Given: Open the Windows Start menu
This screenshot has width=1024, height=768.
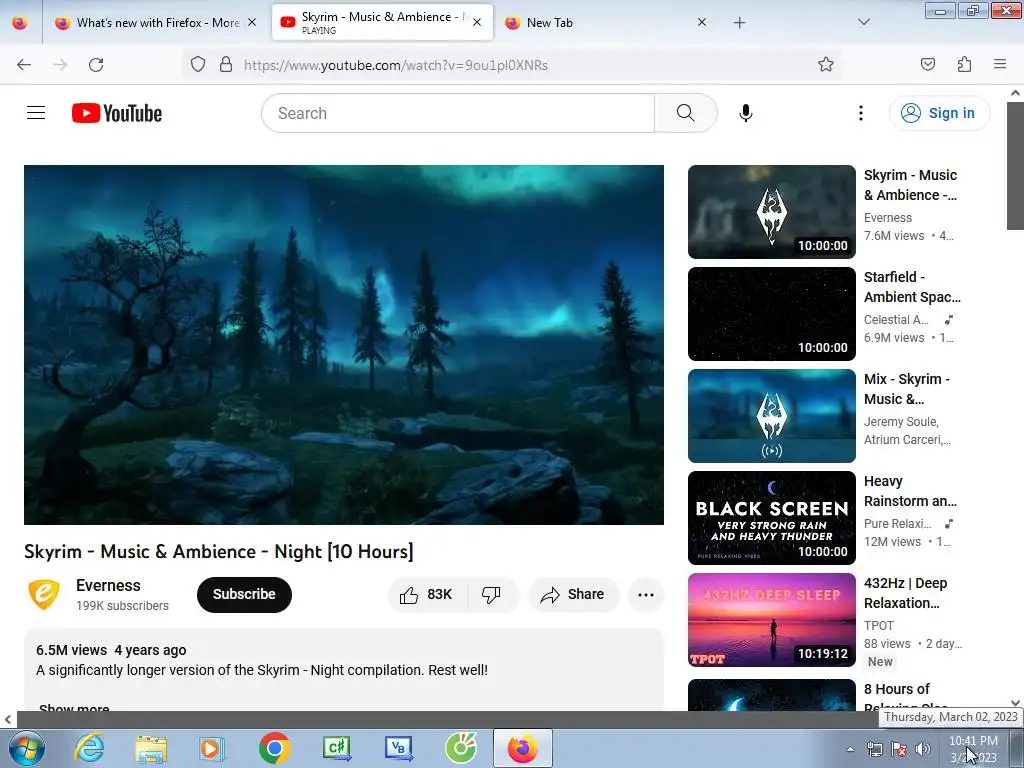Looking at the screenshot, I should (27, 748).
